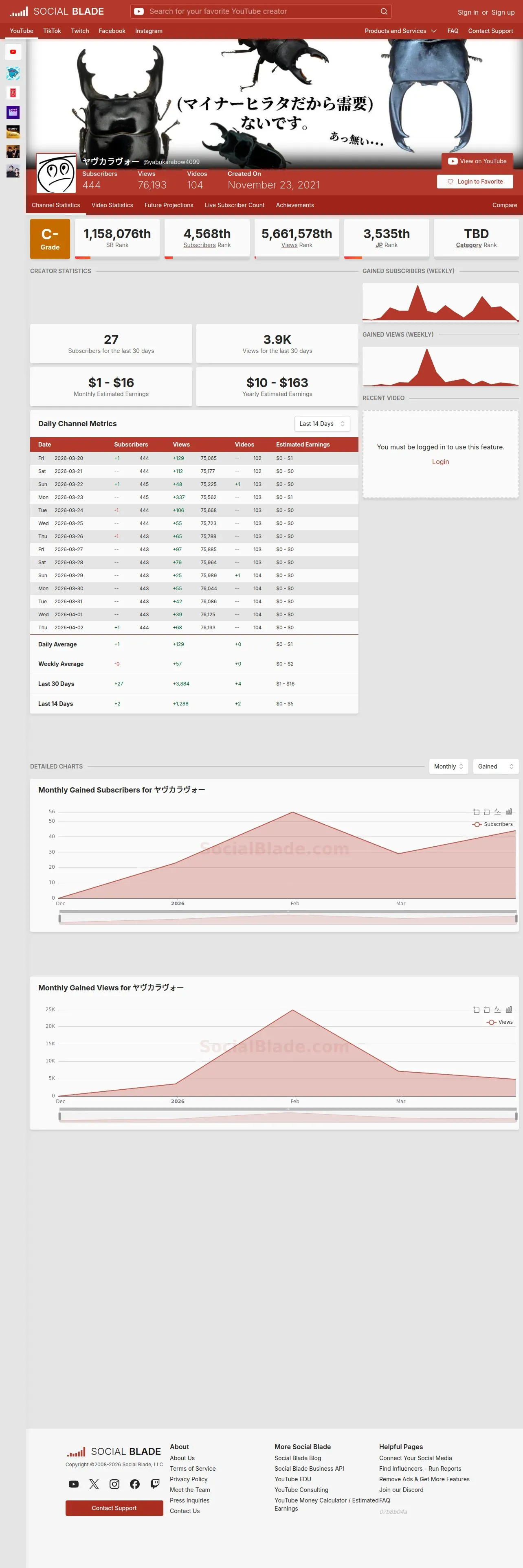The image size is (523, 1568).
Task: Toggle the Subscribers series legend in chart
Action: tap(492, 824)
